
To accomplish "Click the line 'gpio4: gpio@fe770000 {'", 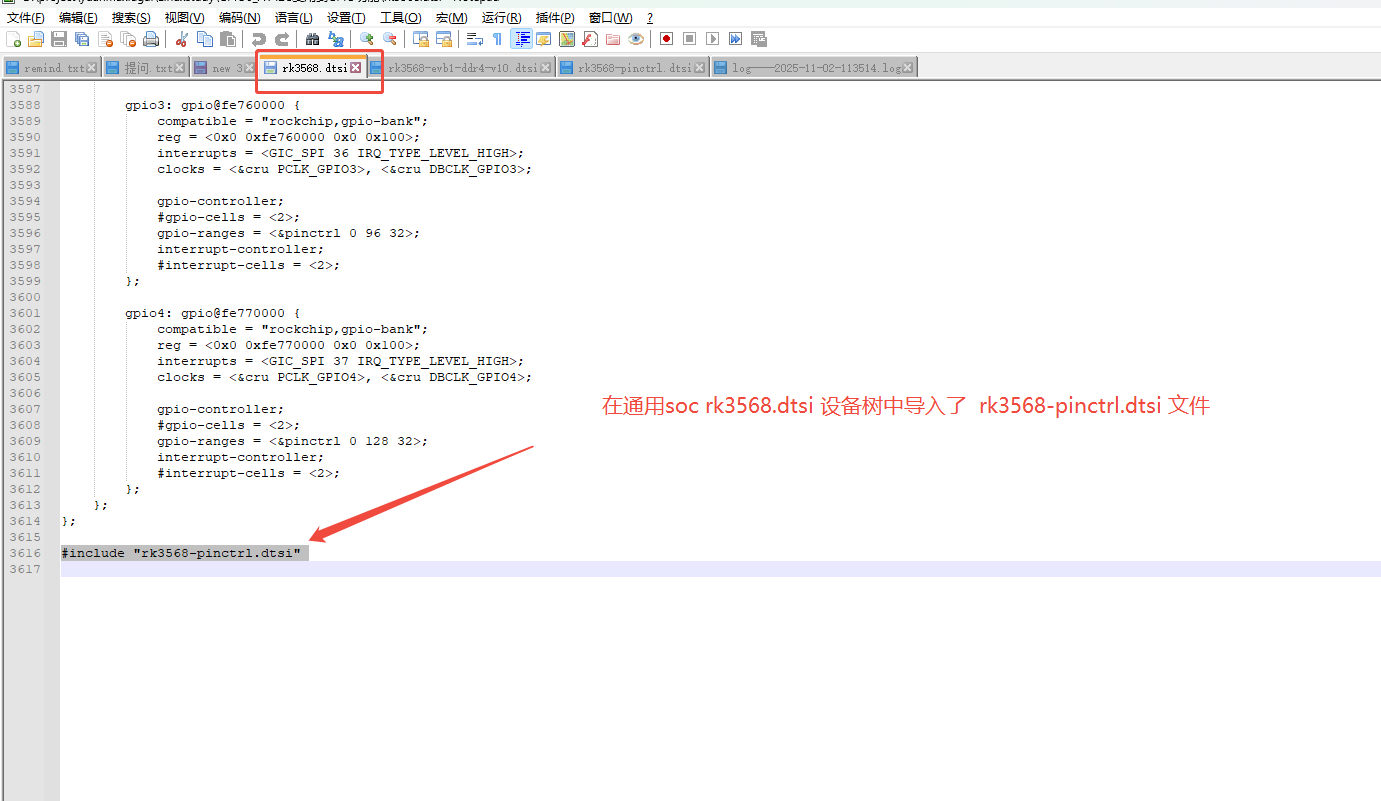I will pos(213,313).
